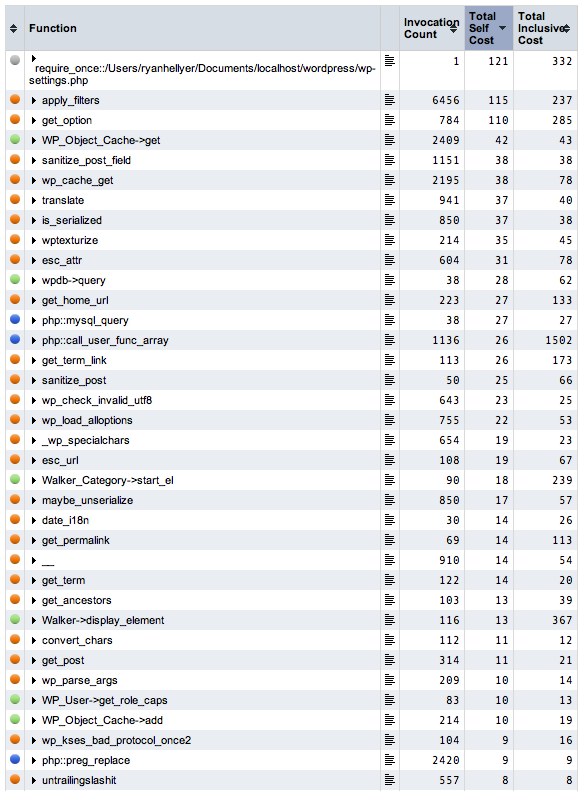The image size is (584, 791).
Task: Open the file icon for Walker_Category->start_el
Action: coord(389,480)
